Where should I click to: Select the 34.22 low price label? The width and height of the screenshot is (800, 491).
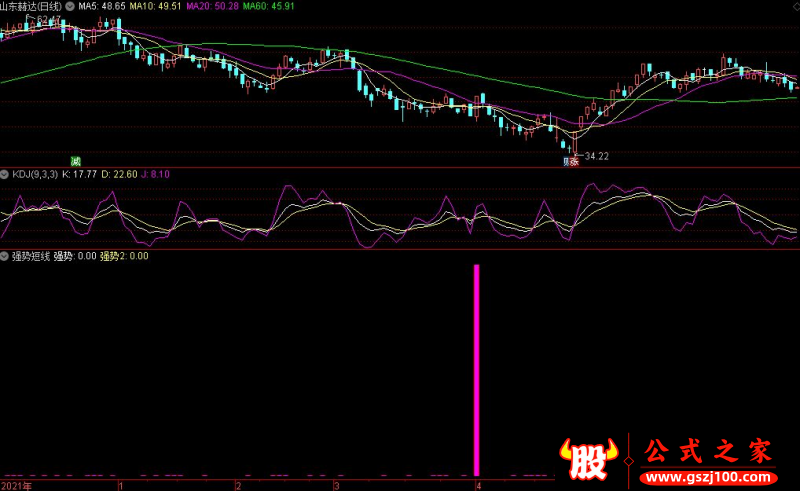pyautogui.click(x=596, y=156)
